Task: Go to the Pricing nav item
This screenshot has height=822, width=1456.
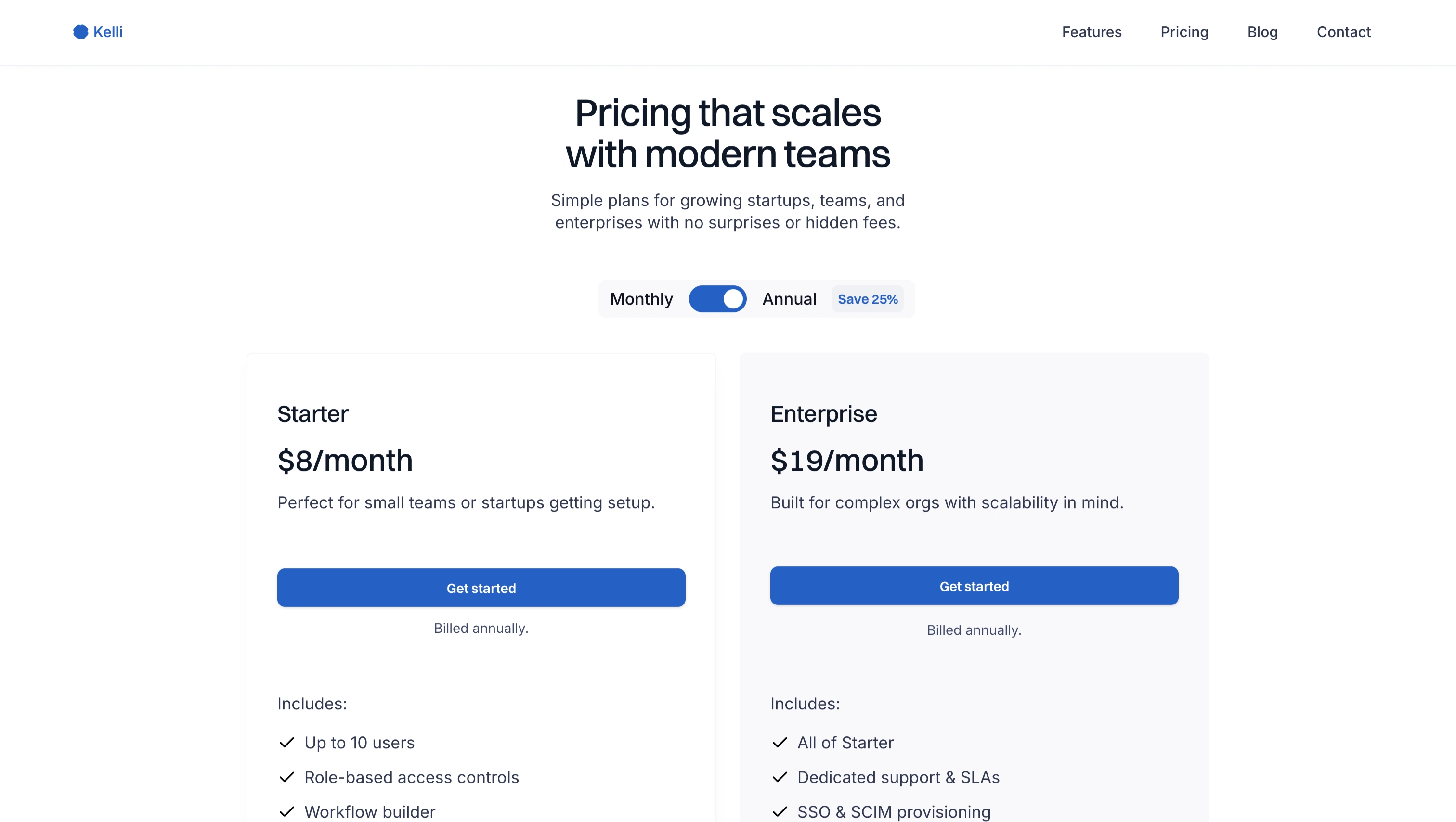Action: coord(1184,32)
